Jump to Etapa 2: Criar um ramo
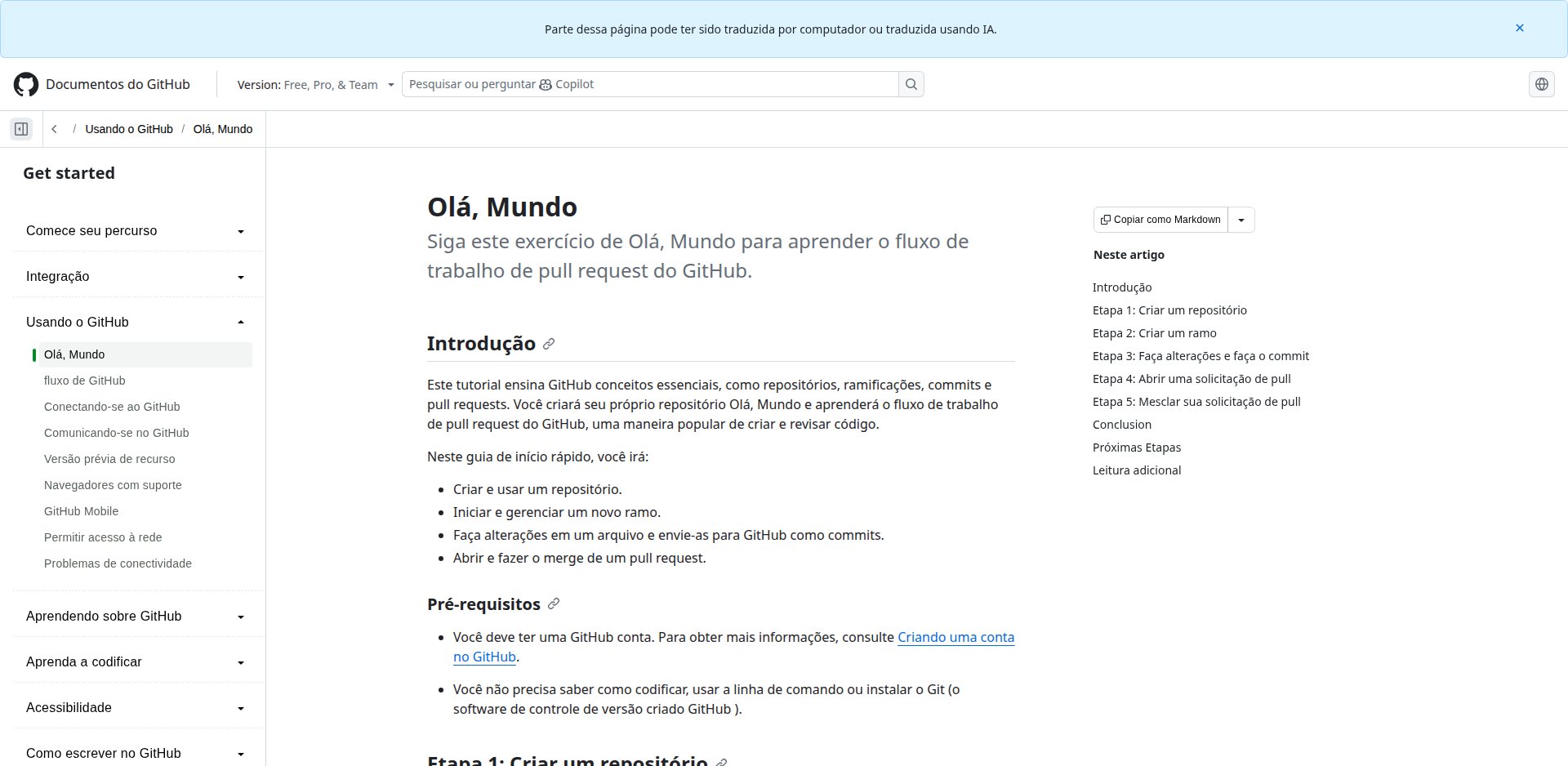 click(1155, 333)
